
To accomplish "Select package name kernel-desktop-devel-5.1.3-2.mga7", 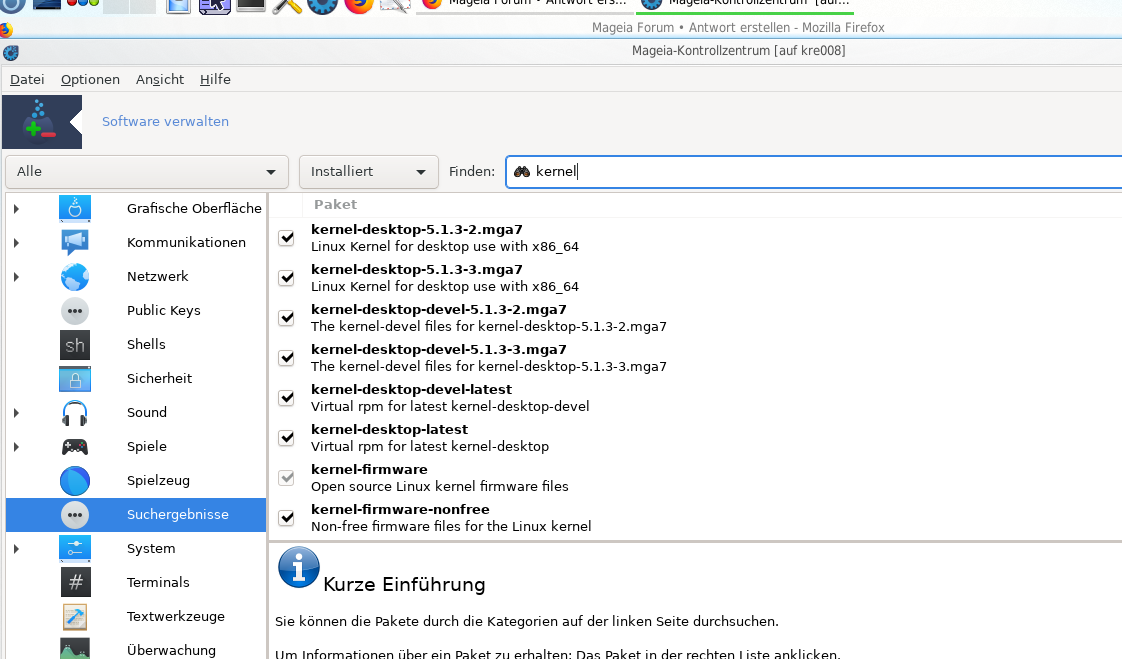I will 439,310.
